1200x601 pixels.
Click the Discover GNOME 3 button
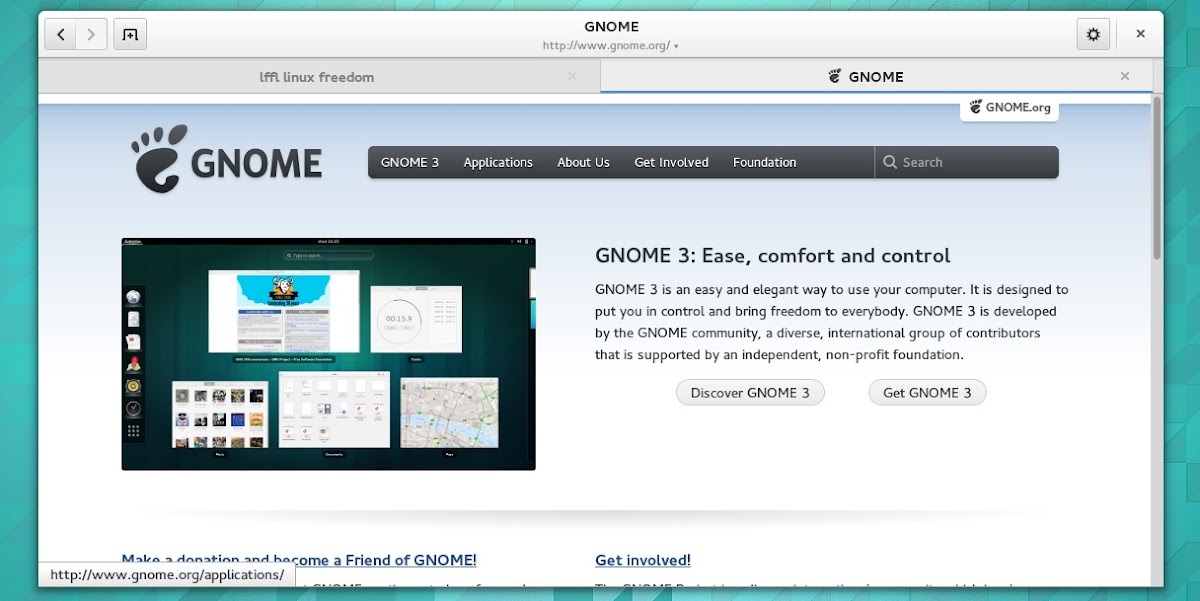(750, 393)
